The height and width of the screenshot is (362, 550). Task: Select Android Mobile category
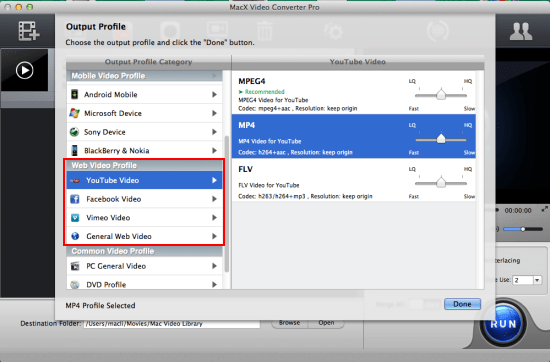(145, 94)
